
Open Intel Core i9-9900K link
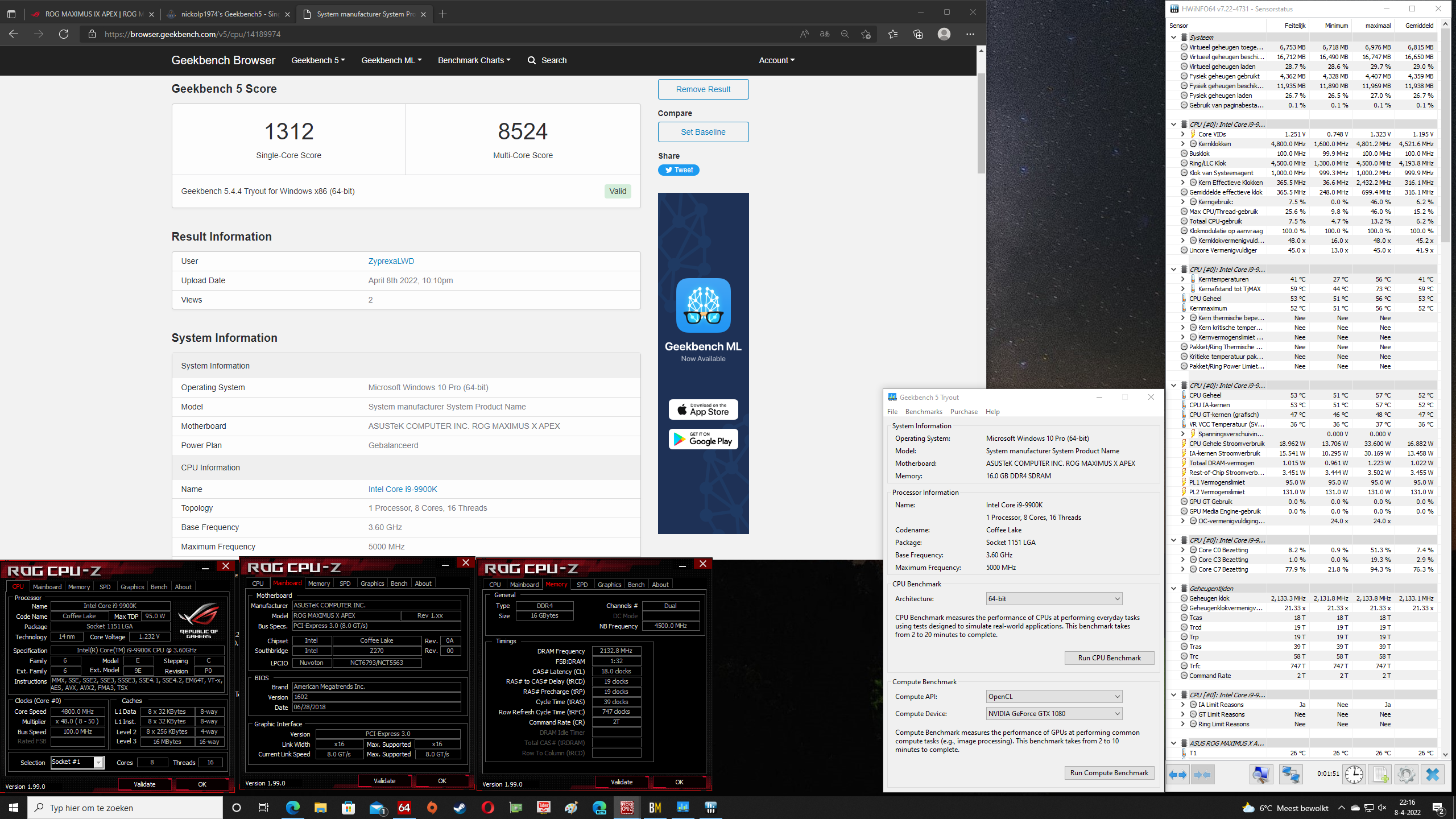click(x=403, y=489)
